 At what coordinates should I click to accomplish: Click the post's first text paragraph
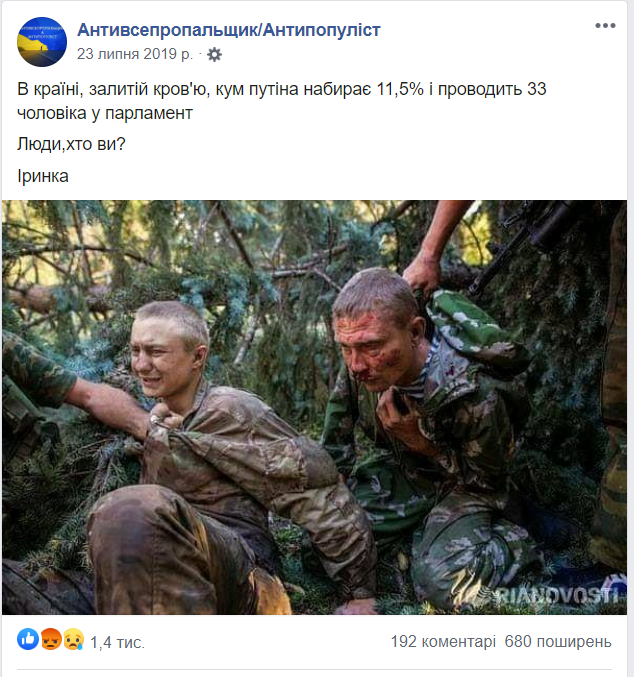click(282, 101)
